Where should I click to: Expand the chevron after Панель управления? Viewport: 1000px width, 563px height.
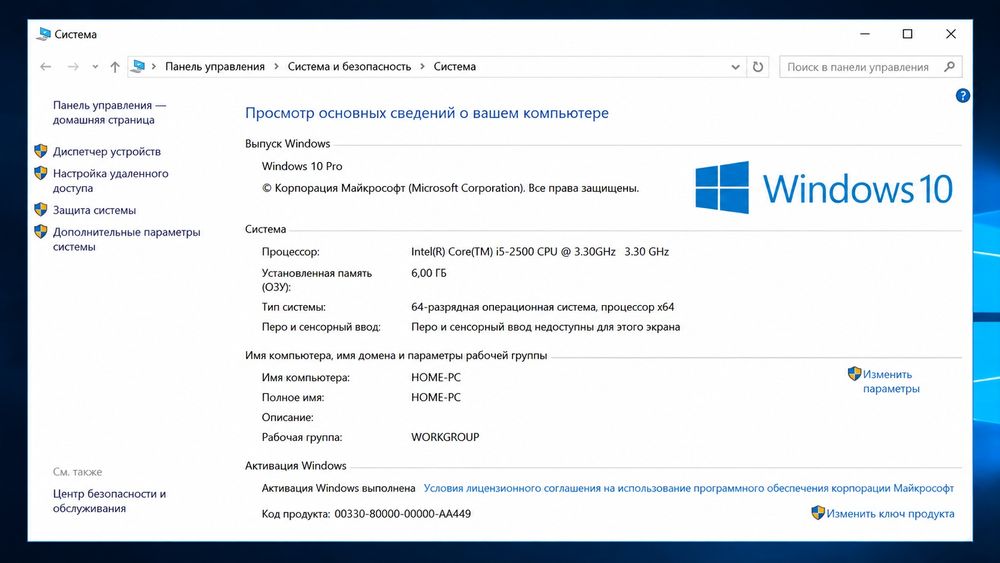coord(276,66)
